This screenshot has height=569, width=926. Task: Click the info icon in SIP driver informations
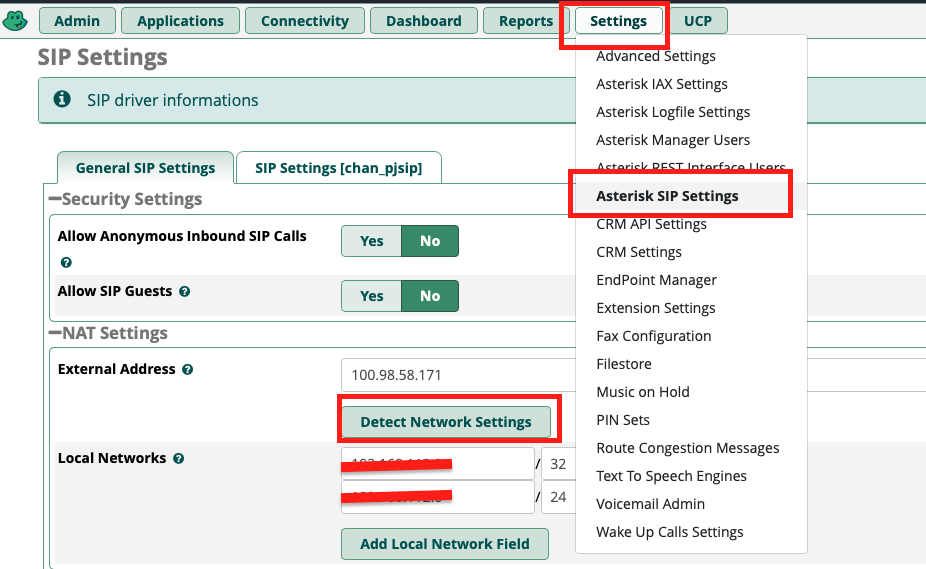[62, 99]
